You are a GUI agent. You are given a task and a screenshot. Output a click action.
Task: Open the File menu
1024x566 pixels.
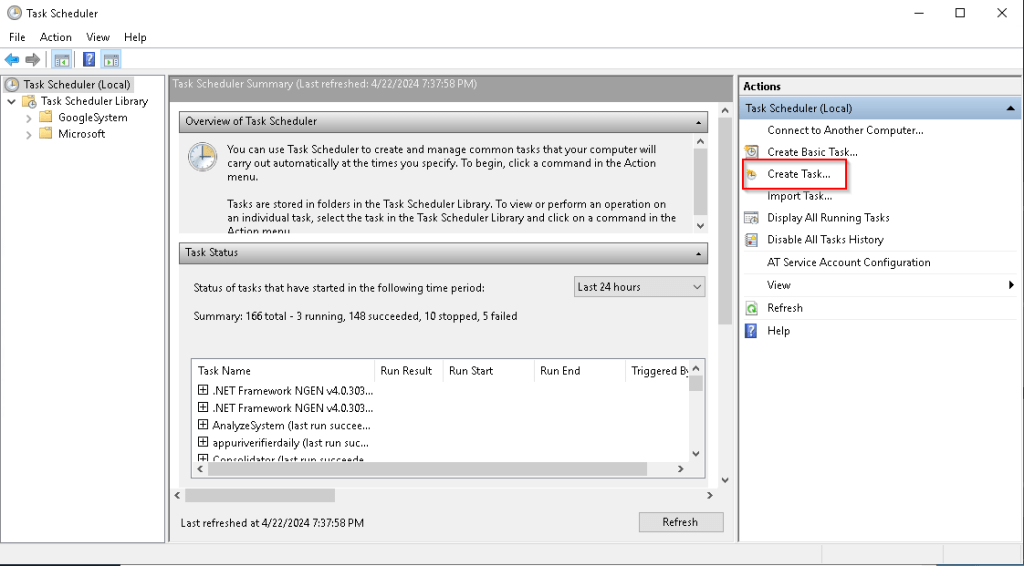coord(17,37)
